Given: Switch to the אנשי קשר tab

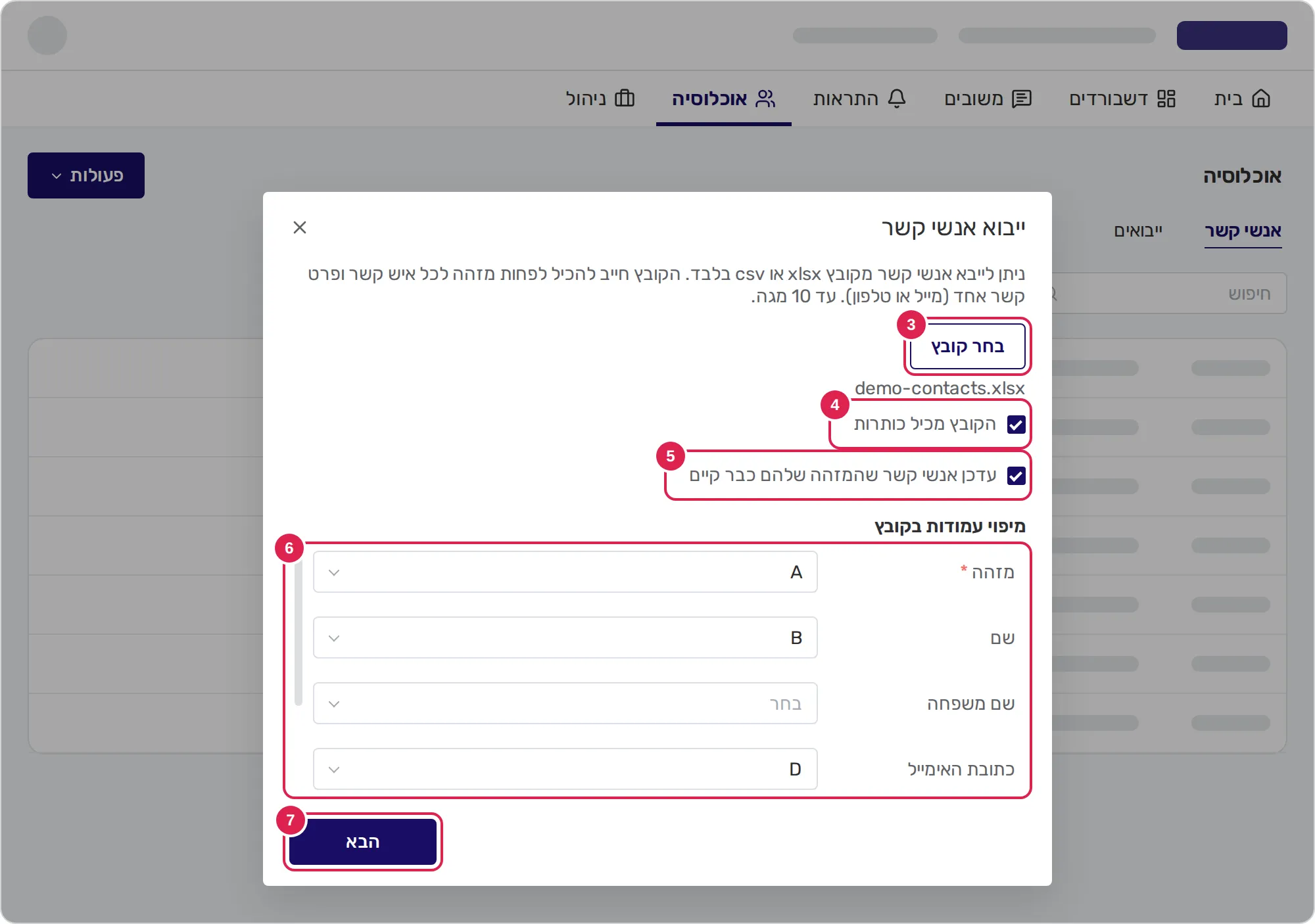Looking at the screenshot, I should [x=1243, y=231].
